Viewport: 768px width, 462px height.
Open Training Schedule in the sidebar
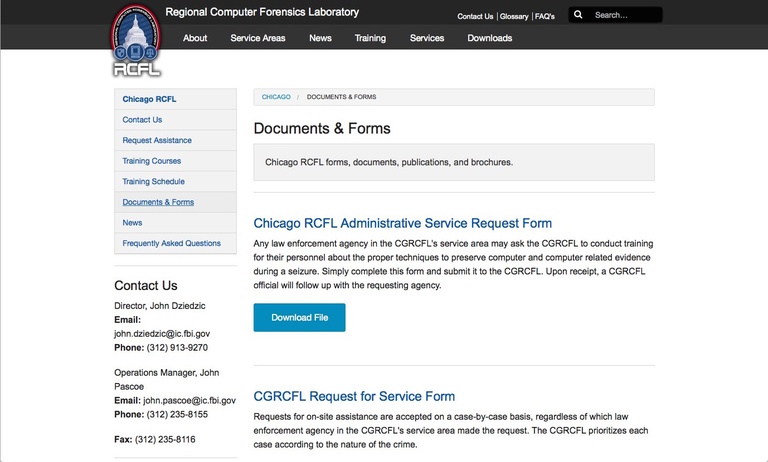coord(175,181)
